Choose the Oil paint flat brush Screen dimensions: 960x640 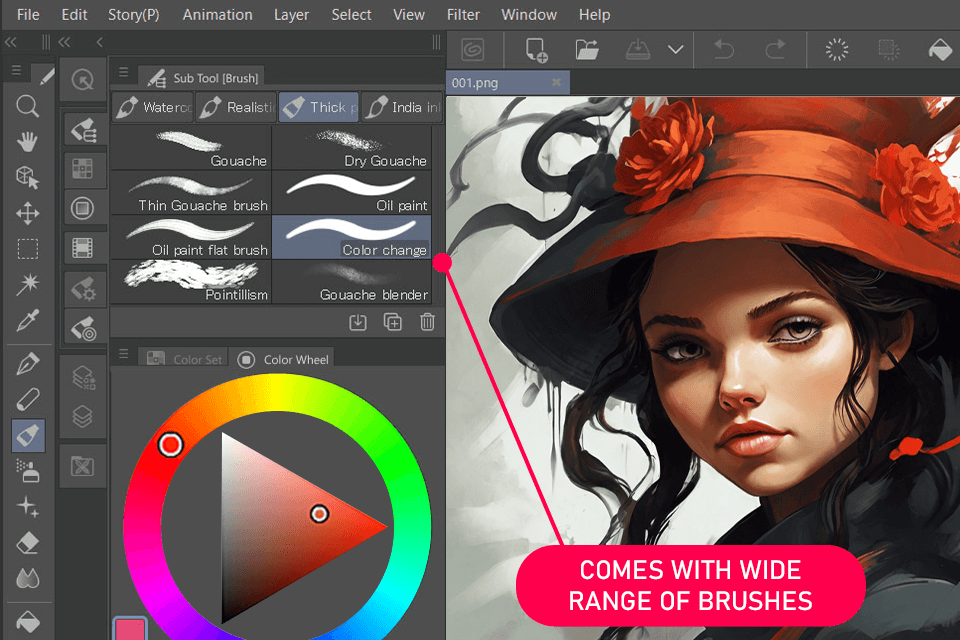(191, 237)
